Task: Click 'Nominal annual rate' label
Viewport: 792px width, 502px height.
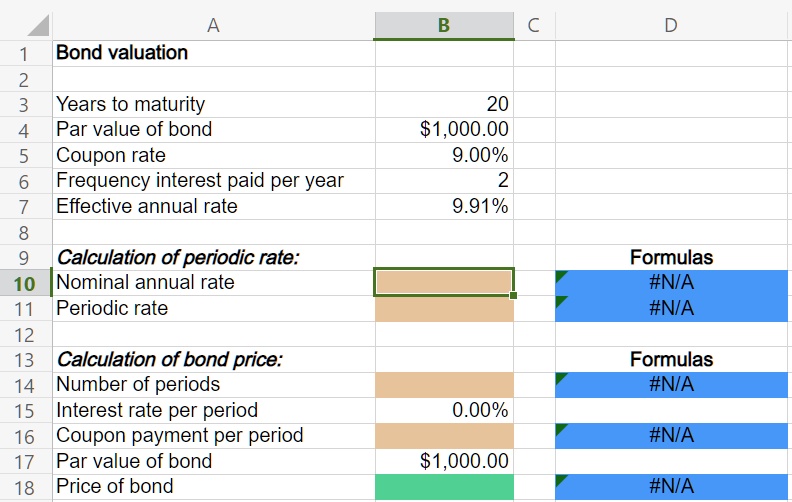Action: [145, 283]
